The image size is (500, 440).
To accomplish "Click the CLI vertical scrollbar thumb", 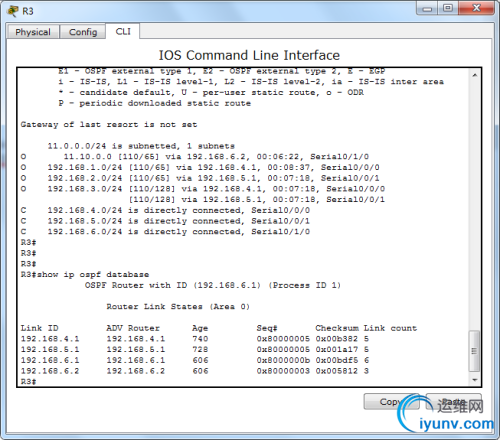I will pyautogui.click(x=474, y=351).
